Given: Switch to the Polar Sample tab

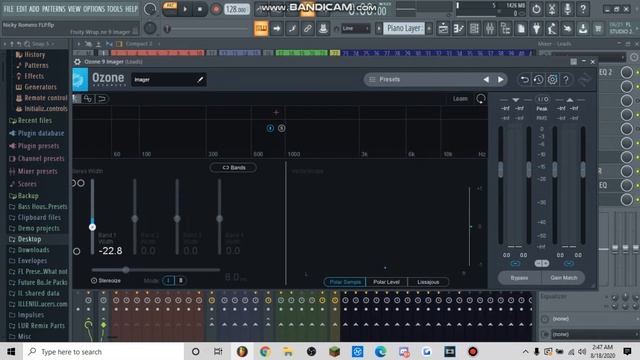Looking at the screenshot, I should [x=345, y=282].
